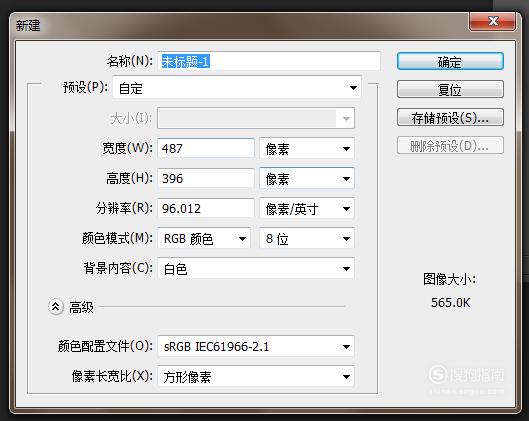This screenshot has height=421, width=529.
Task: Open the 宽度 unit dropdown 像素
Action: click(x=307, y=148)
